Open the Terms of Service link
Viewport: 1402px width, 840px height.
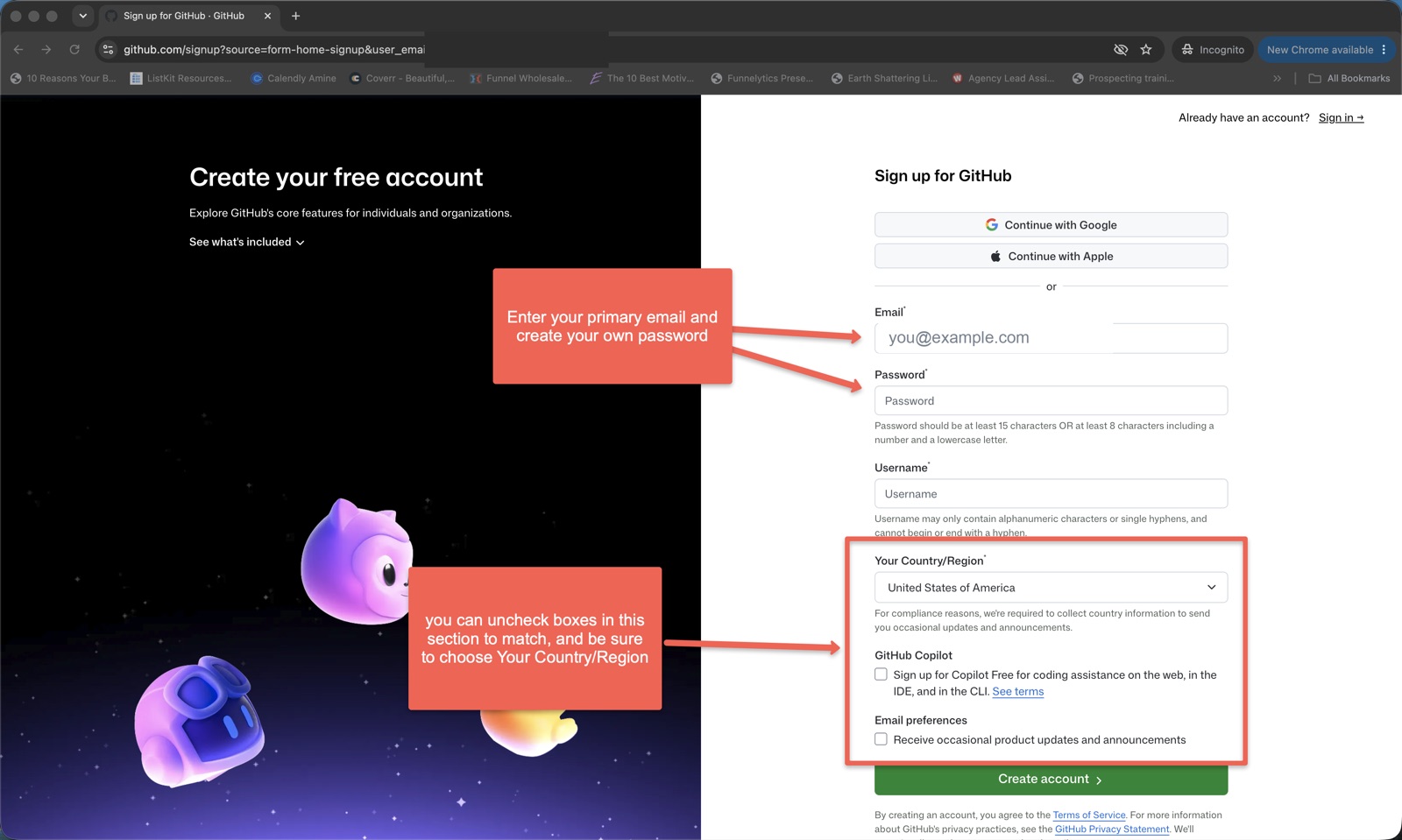click(1089, 815)
